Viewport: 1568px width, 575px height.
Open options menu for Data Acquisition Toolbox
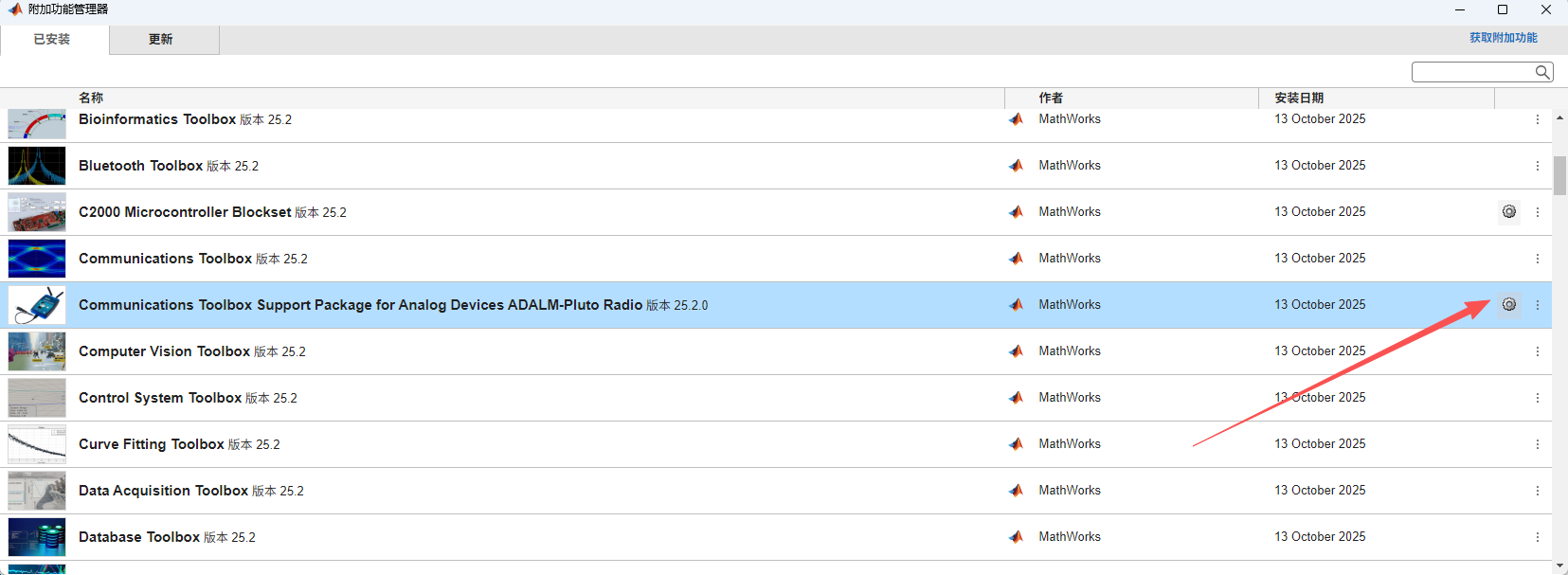1538,491
